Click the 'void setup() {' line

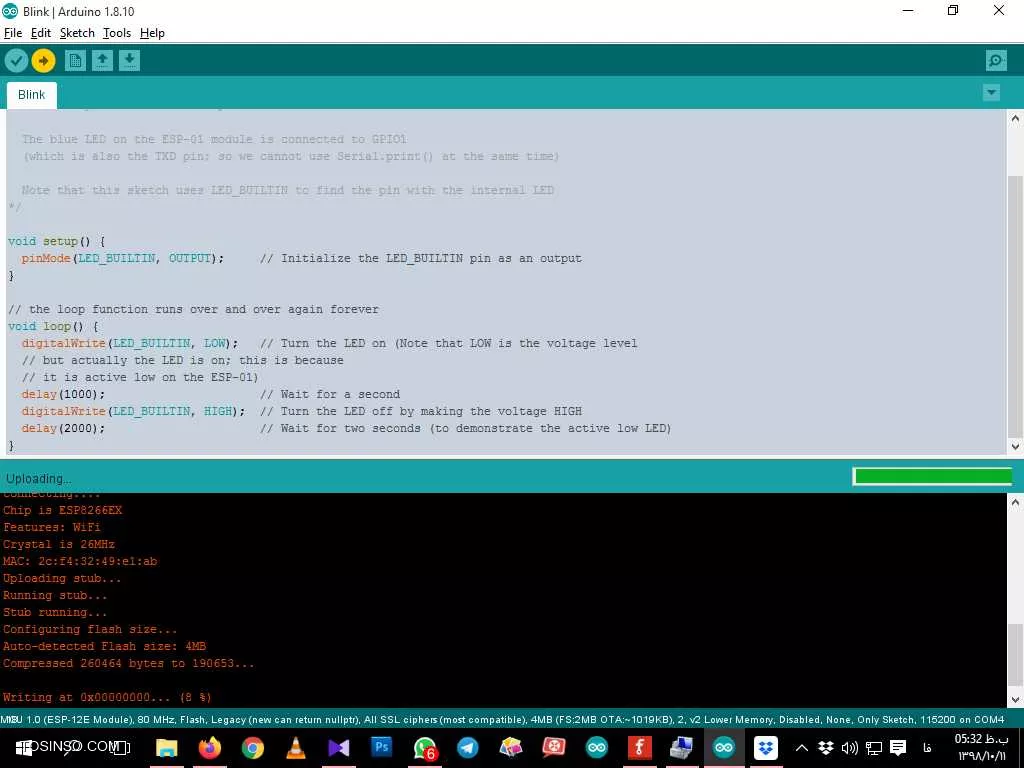57,242
